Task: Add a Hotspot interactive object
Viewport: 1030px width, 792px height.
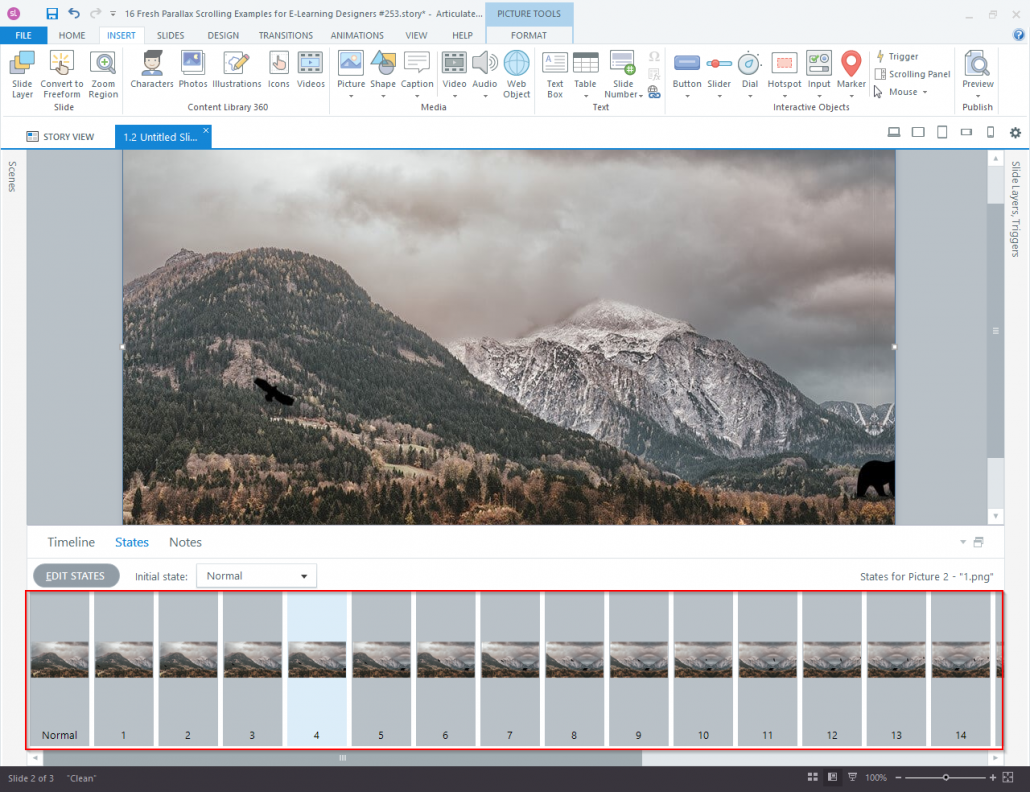Action: coord(784,72)
